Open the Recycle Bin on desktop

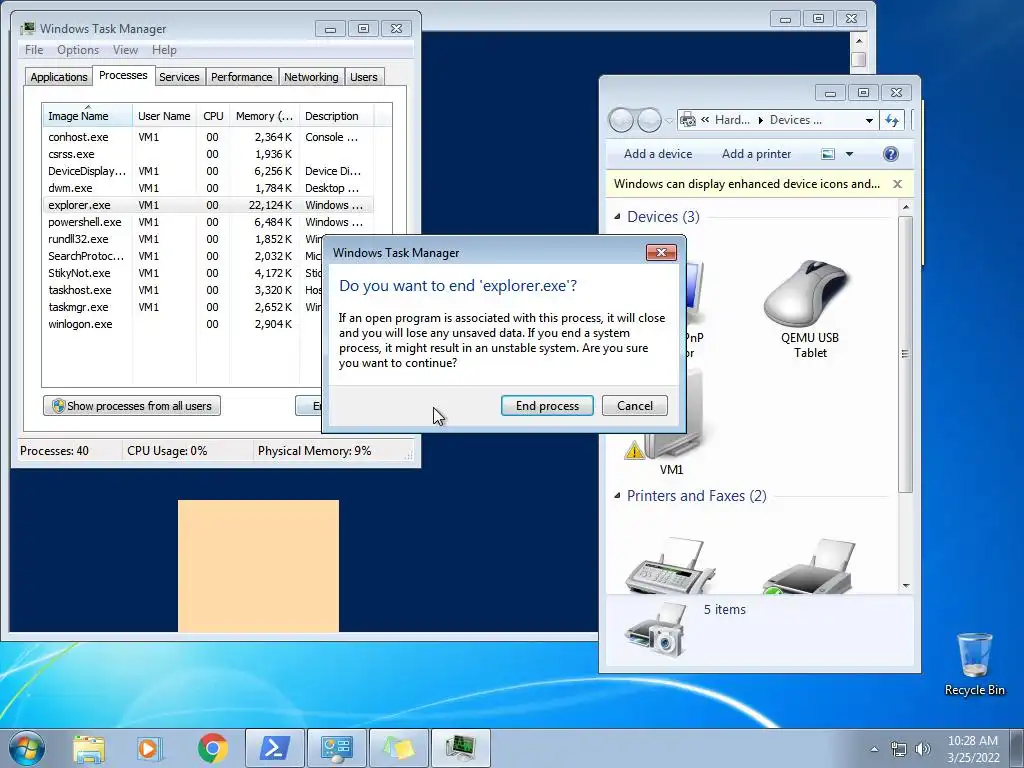[974, 664]
